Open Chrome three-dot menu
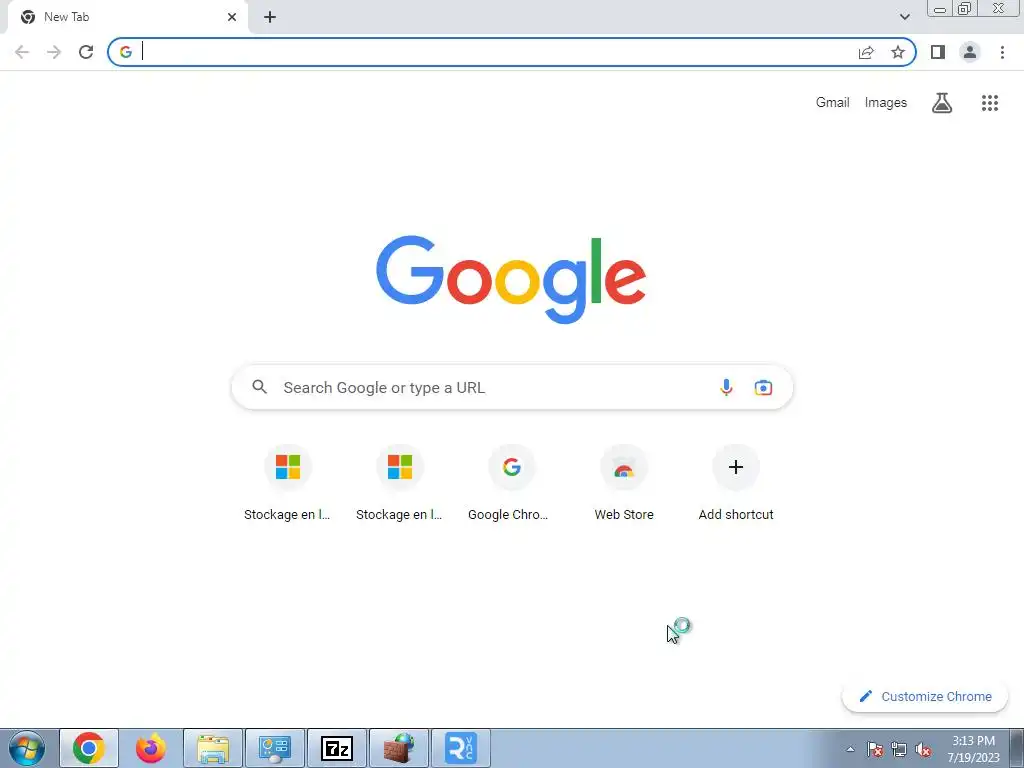Screen dimensions: 1024x768 pos(1002,52)
